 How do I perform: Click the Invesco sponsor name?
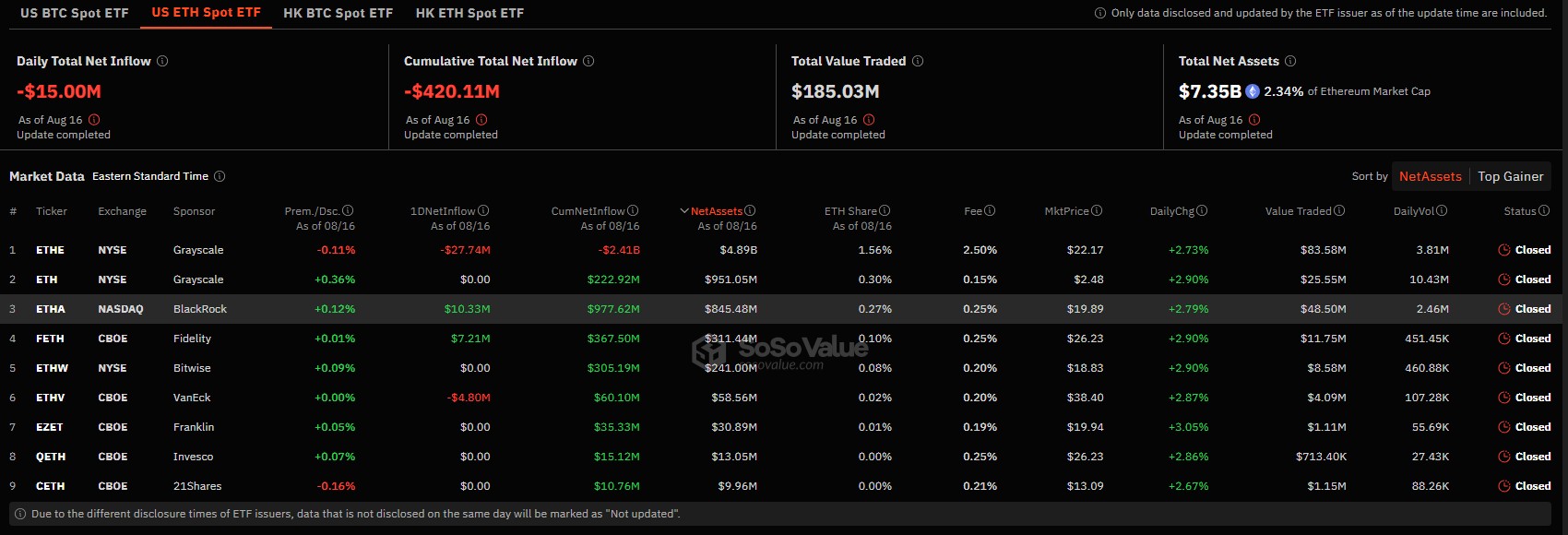click(x=193, y=457)
